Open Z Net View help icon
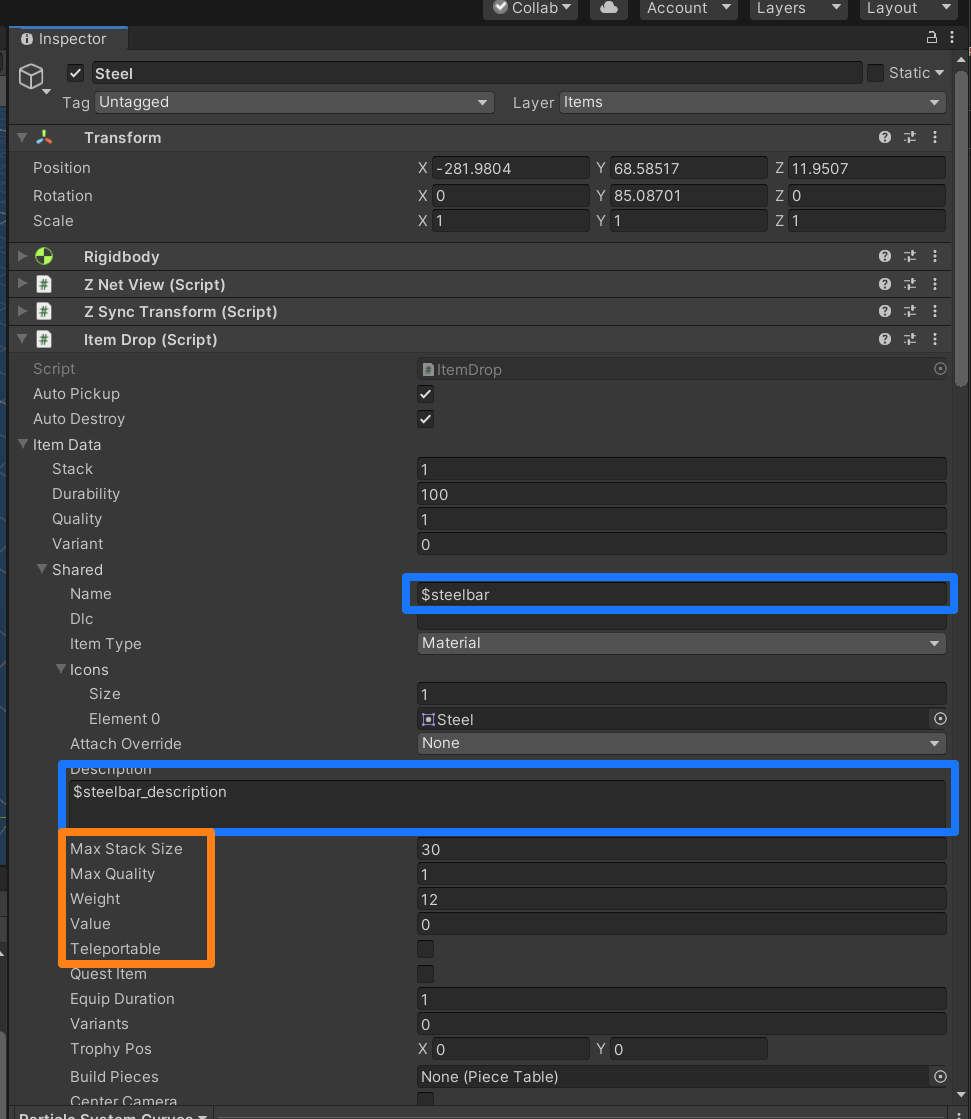Screen dimensions: 971x1119 click(885, 284)
